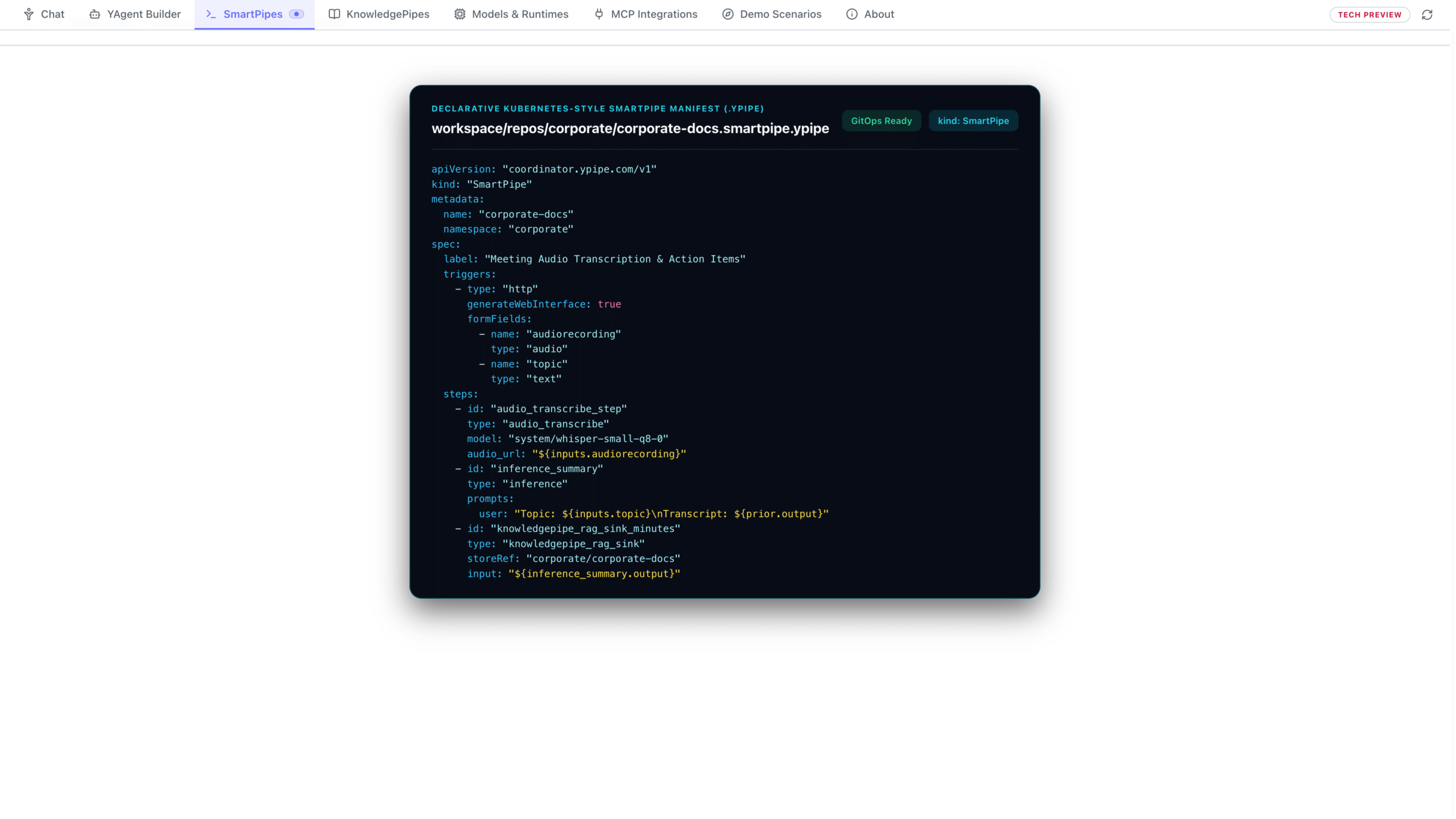Click the id inference_summary line
The image size is (1456, 819).
[x=529, y=469]
